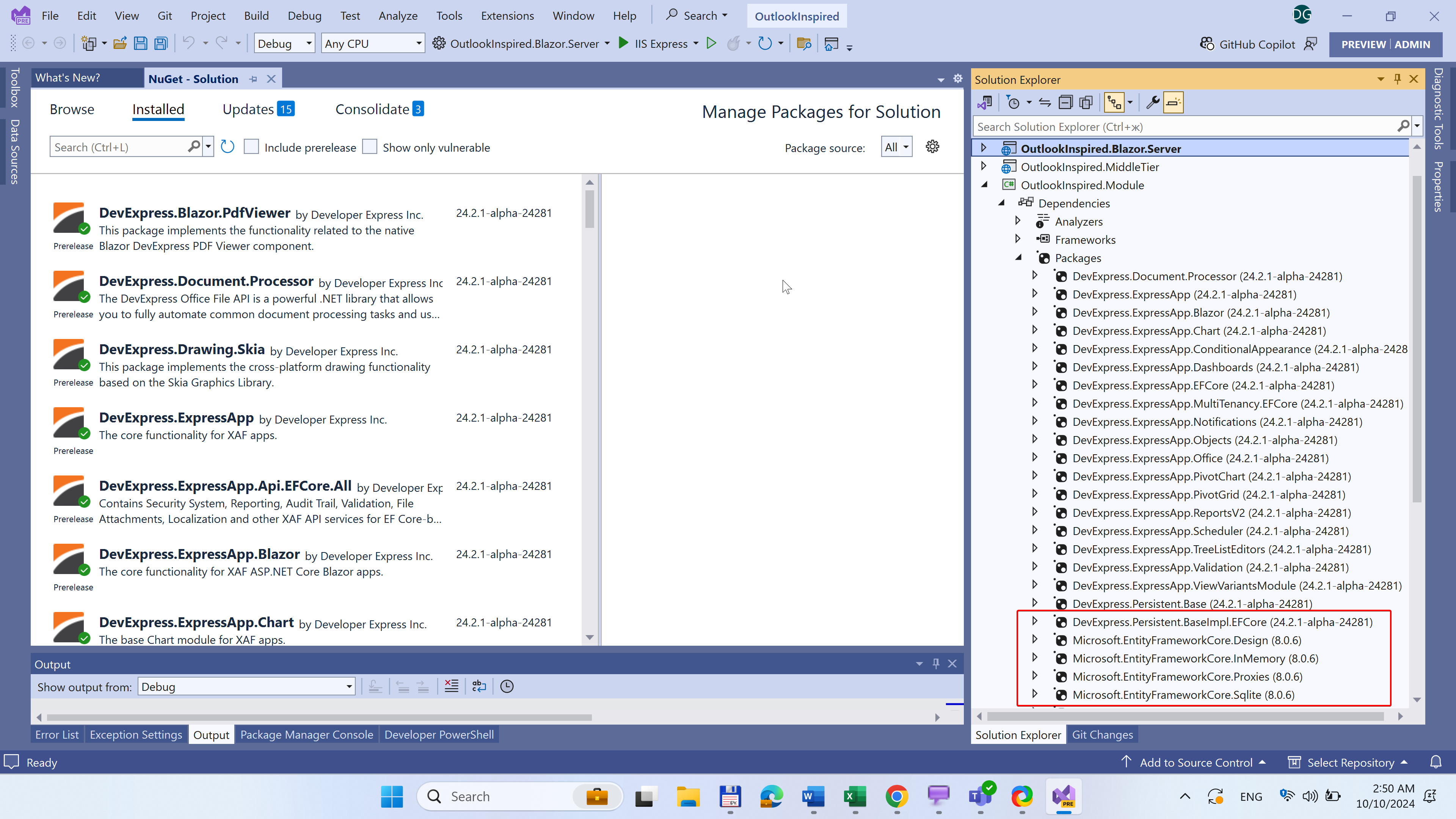Image resolution: width=1456 pixels, height=819 pixels.
Task: Open the Excel taskbar icon
Action: (x=855, y=796)
